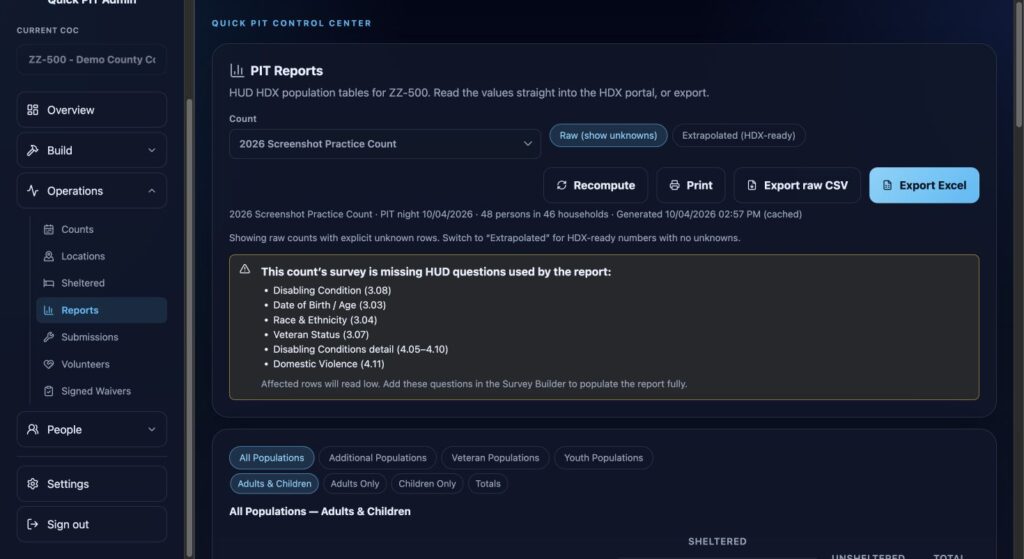
Task: Click the Signed Waivers clipboard icon
Action: click(x=48, y=391)
